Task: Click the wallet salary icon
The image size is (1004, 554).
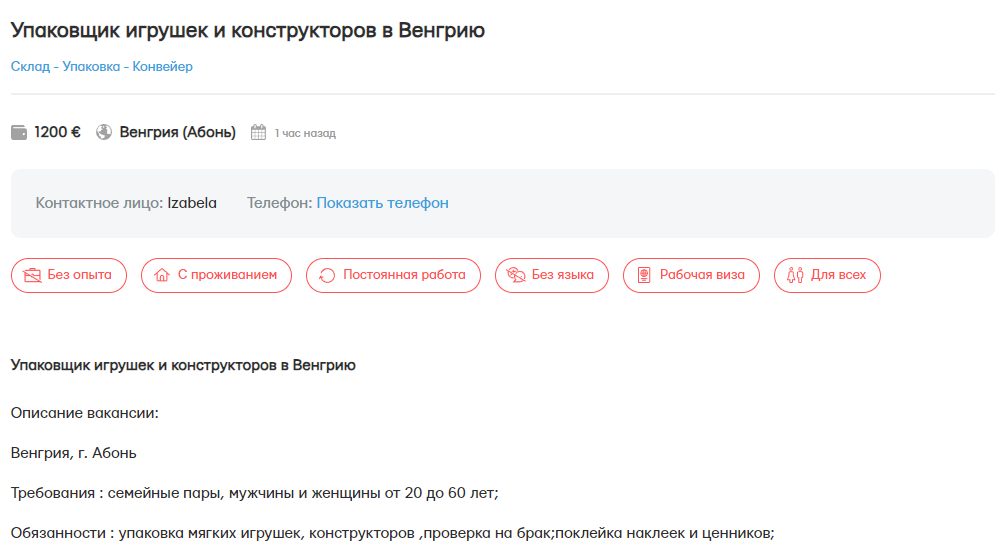Action: pyautogui.click(x=19, y=132)
